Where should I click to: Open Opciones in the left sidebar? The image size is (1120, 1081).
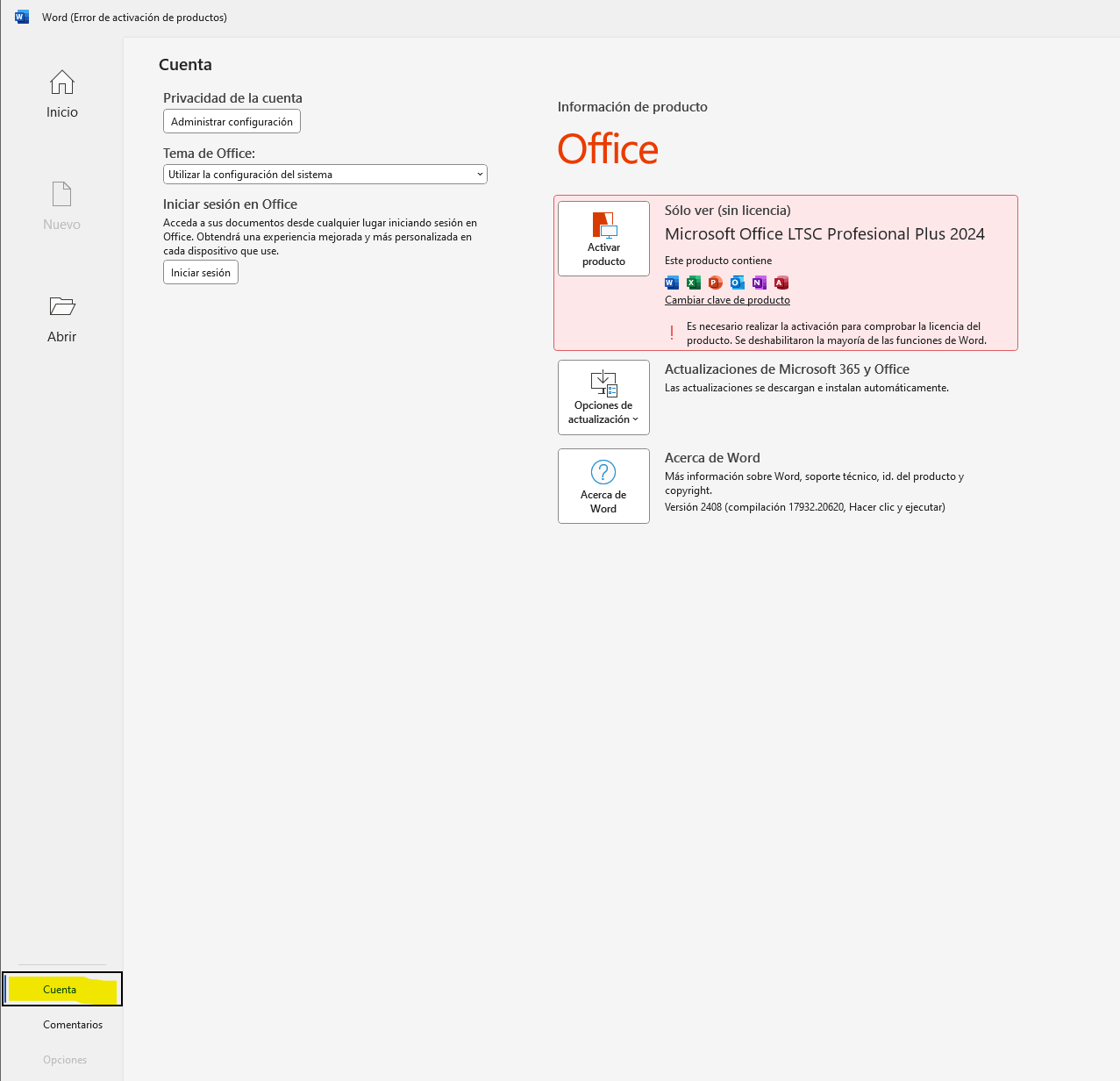click(65, 1060)
